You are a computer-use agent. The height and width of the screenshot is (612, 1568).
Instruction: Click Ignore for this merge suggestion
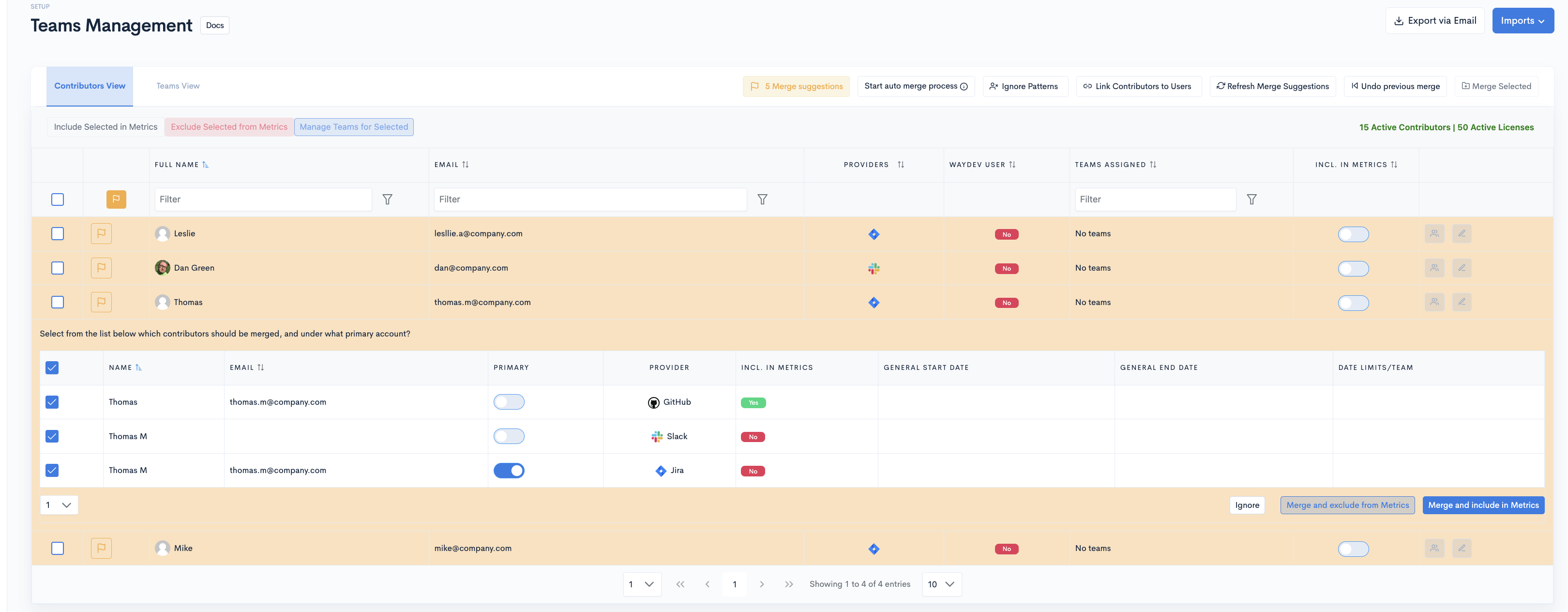point(1247,505)
